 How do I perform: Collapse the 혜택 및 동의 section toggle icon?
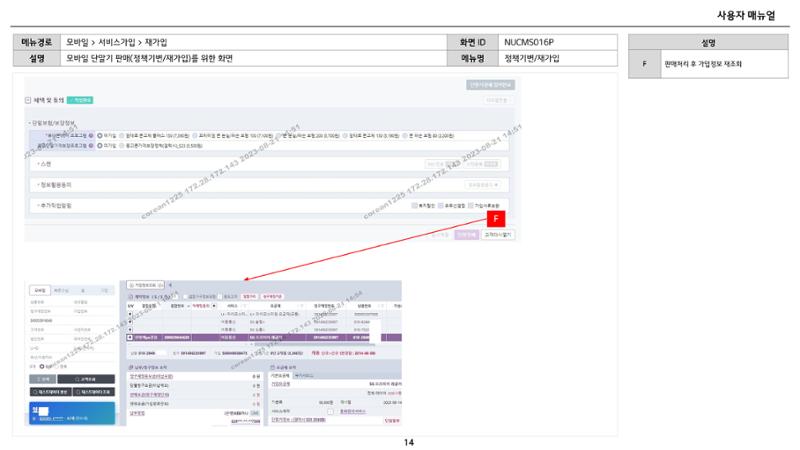click(x=28, y=100)
